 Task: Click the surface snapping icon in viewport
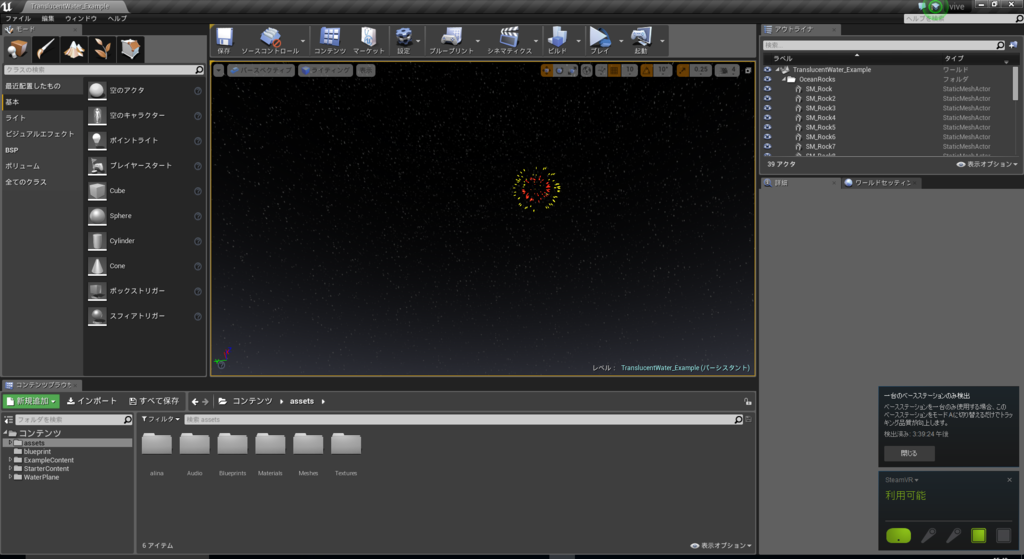[x=601, y=70]
